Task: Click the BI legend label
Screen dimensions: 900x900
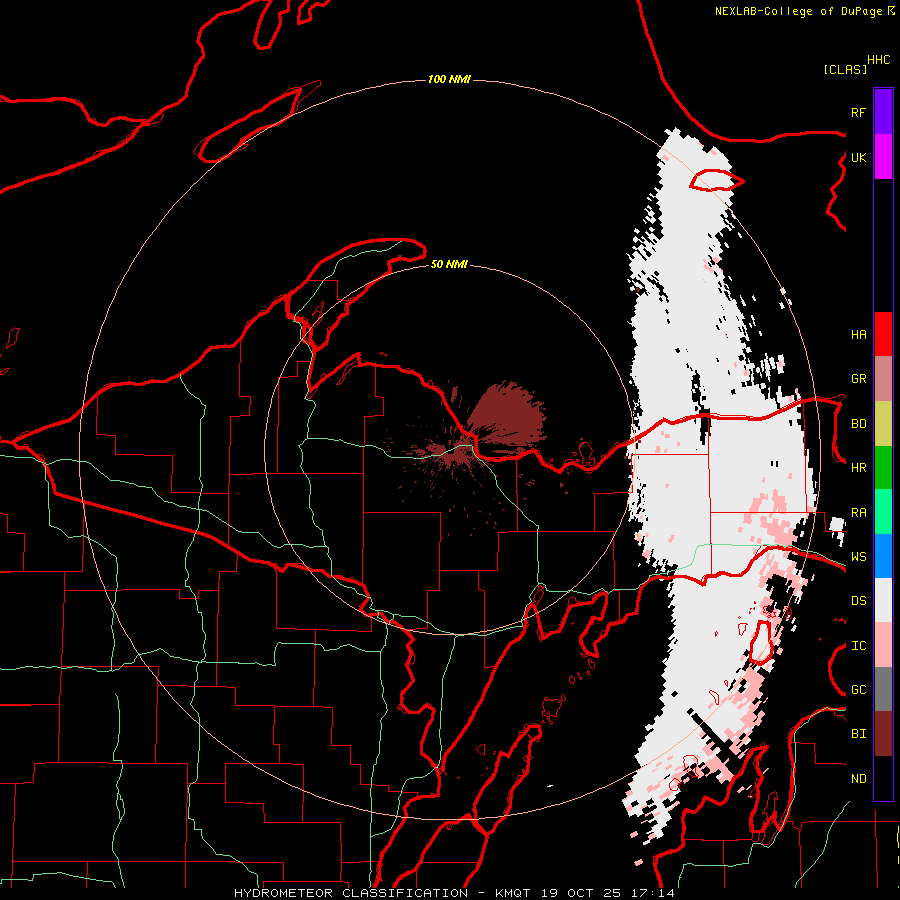Action: pyautogui.click(x=858, y=734)
